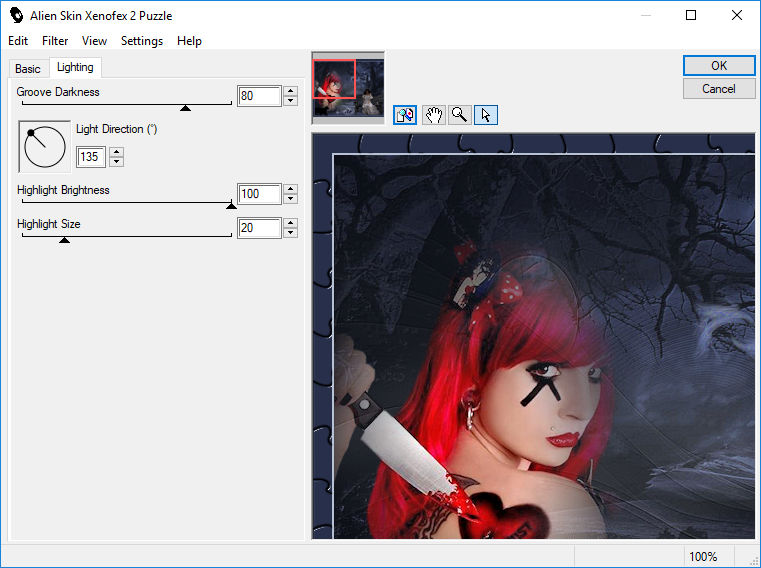Click the Alien Skin title bar icon
Viewport: 761px width, 568px height.
17,16
